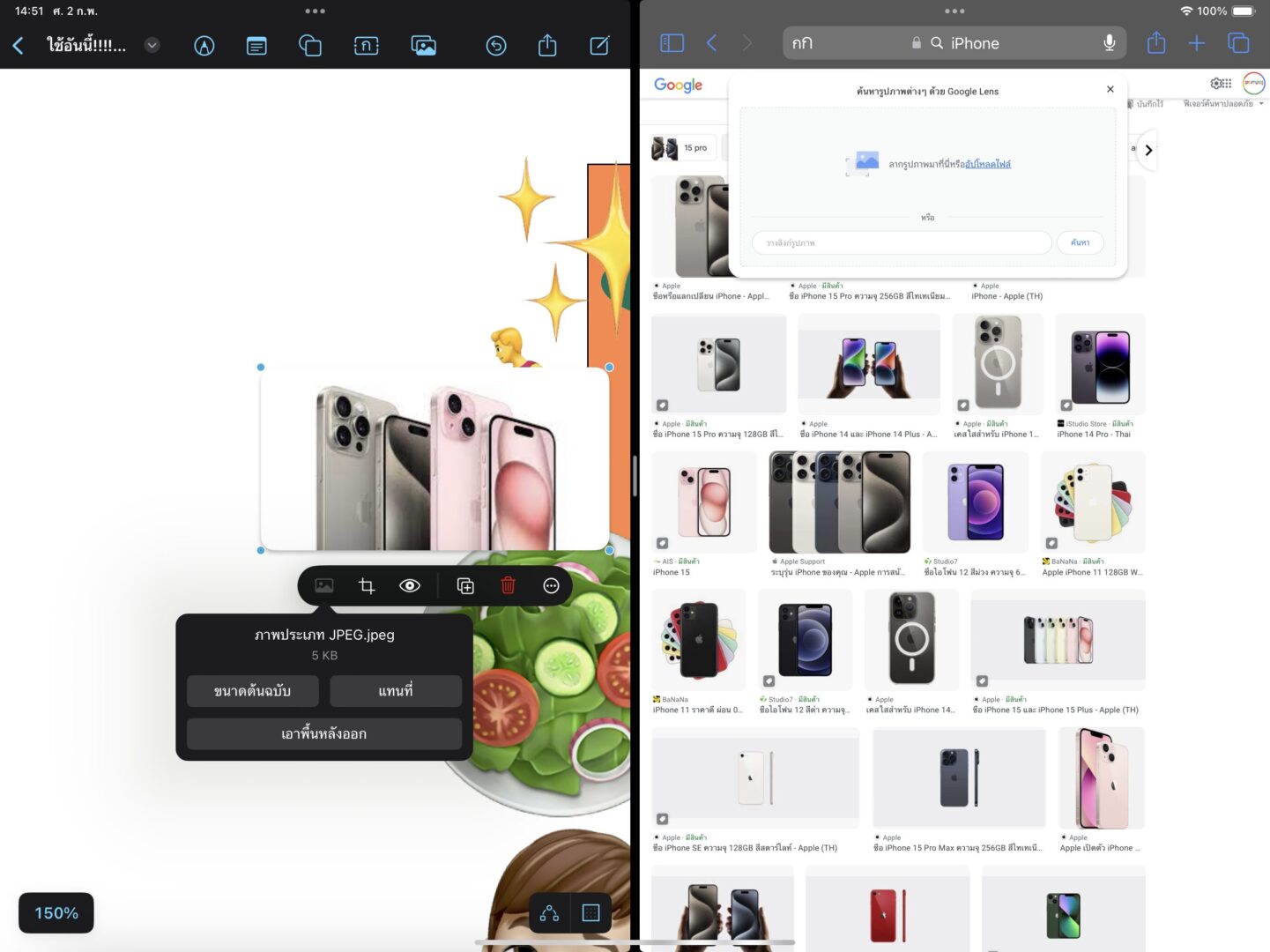The image size is (1270, 952).
Task: Open a new Safari tab
Action: 1197,42
